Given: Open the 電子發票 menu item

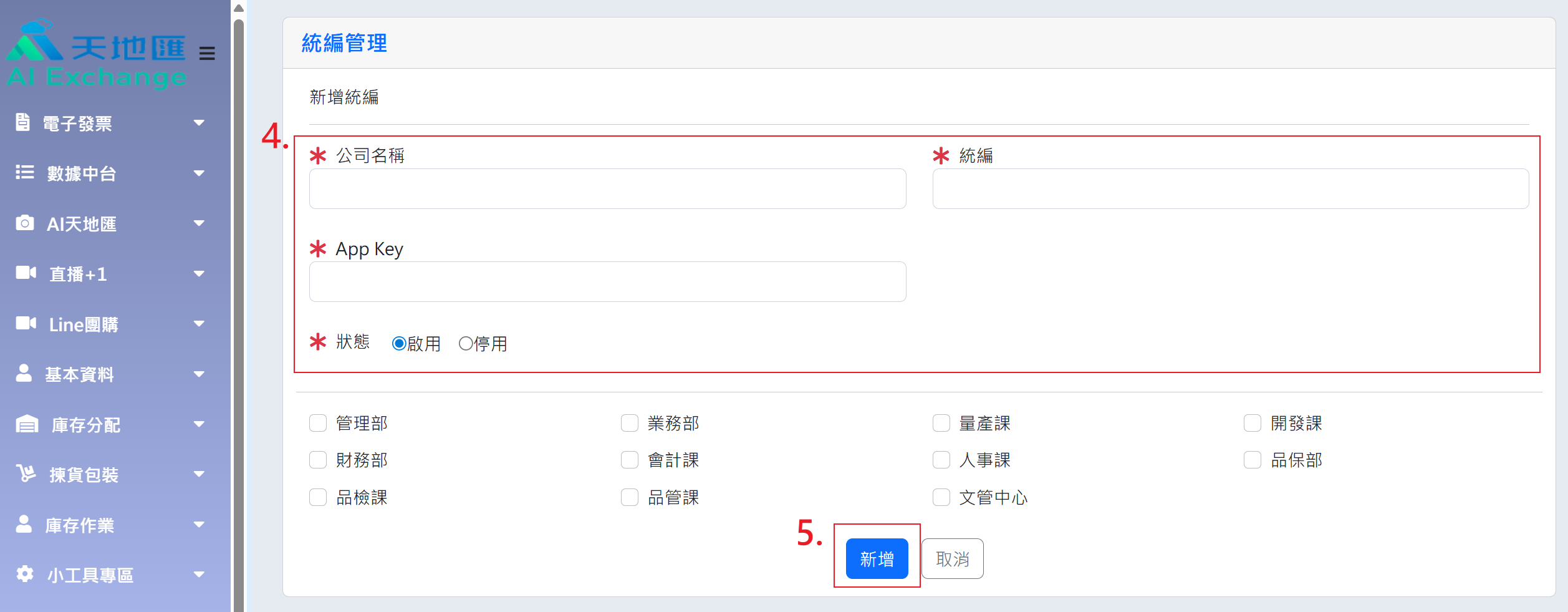Looking at the screenshot, I should (x=77, y=124).
